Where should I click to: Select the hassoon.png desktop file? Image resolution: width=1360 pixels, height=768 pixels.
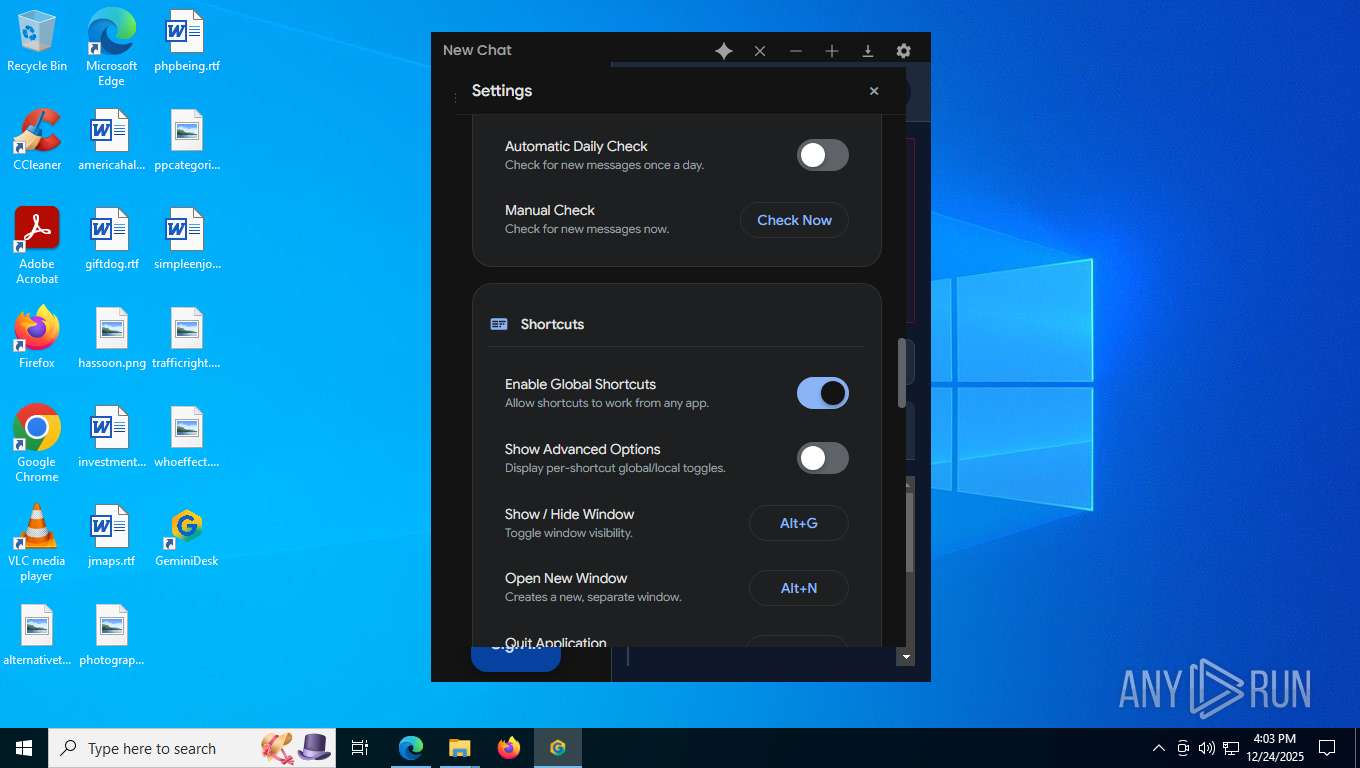click(x=111, y=338)
